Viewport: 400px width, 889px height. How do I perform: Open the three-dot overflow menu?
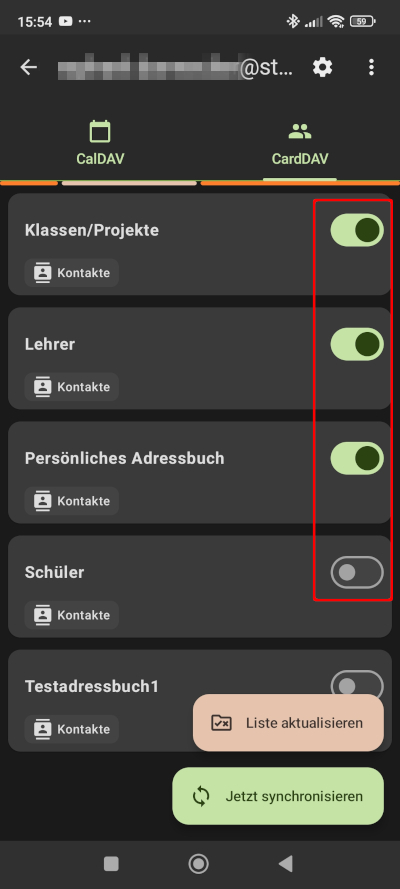click(371, 67)
